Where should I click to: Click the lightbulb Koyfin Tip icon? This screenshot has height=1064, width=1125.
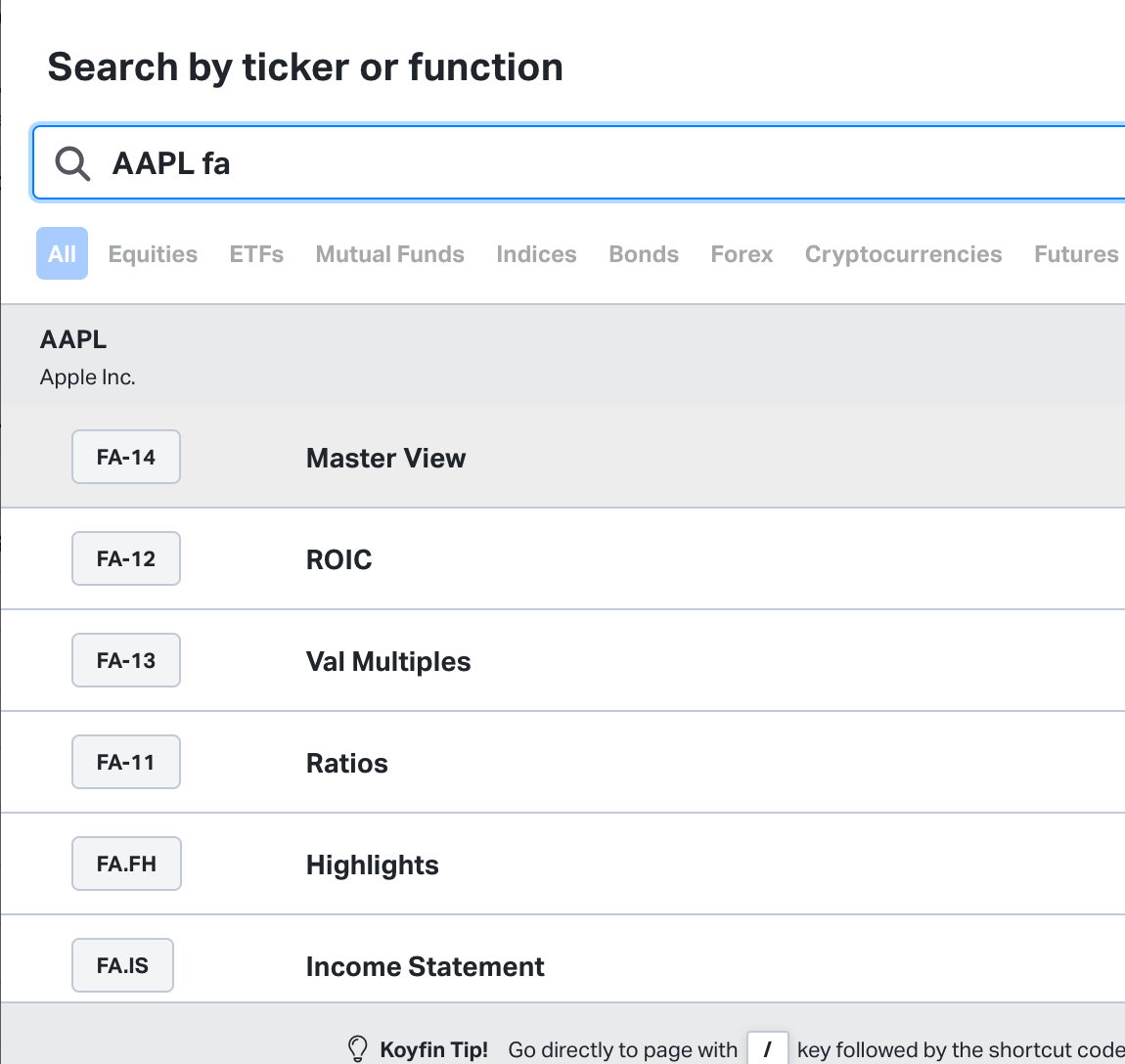click(x=357, y=1049)
